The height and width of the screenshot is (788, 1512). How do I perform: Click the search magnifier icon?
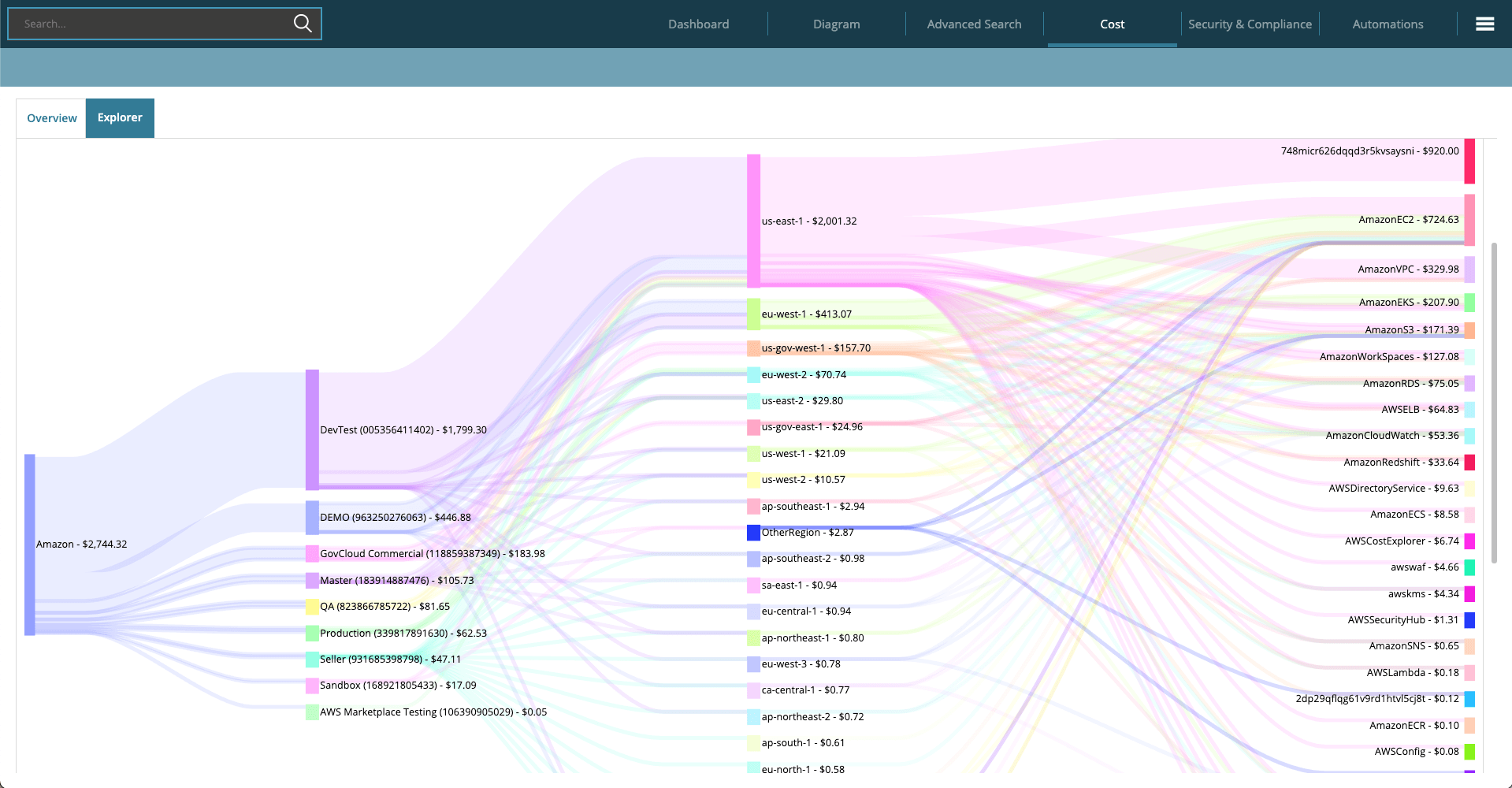303,24
